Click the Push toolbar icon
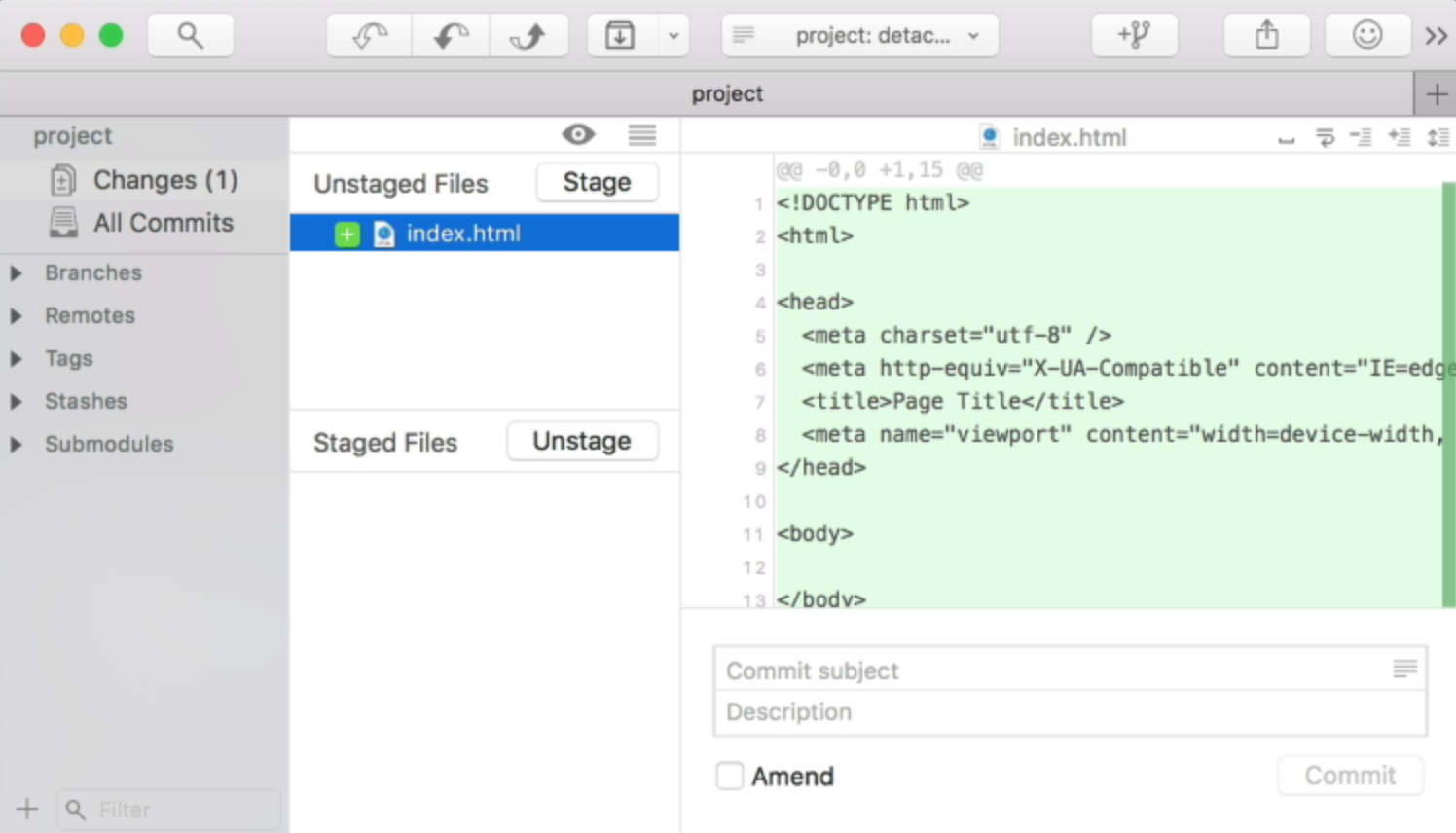 [528, 36]
